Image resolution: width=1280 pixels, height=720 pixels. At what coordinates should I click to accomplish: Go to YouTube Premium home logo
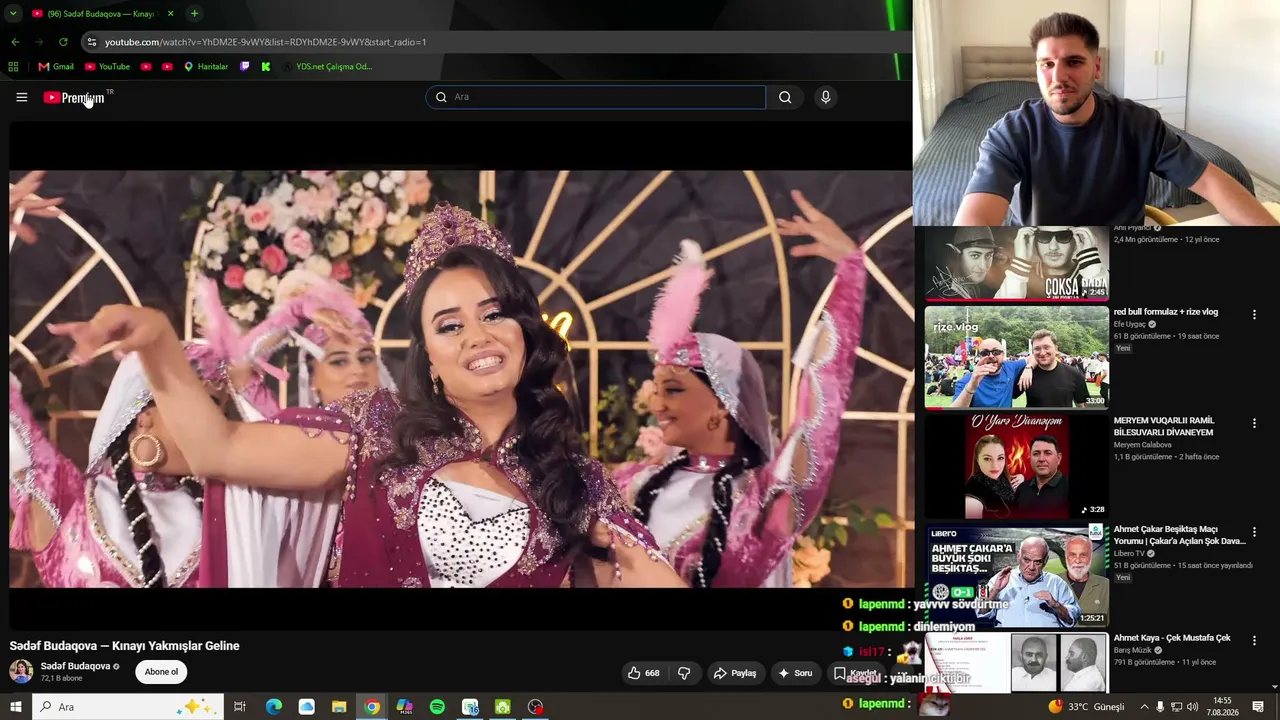click(73, 97)
